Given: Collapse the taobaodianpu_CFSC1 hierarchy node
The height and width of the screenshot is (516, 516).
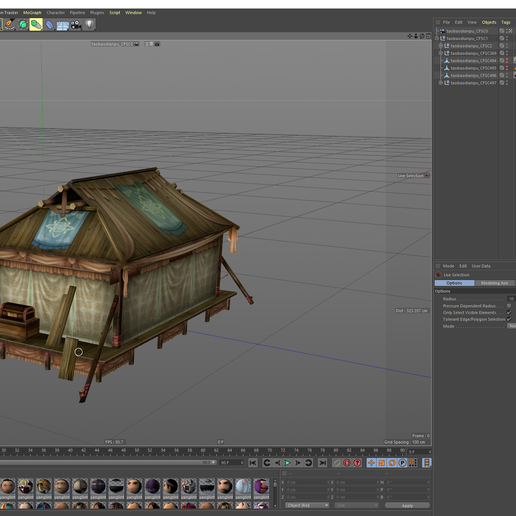Looking at the screenshot, I should tap(437, 38).
